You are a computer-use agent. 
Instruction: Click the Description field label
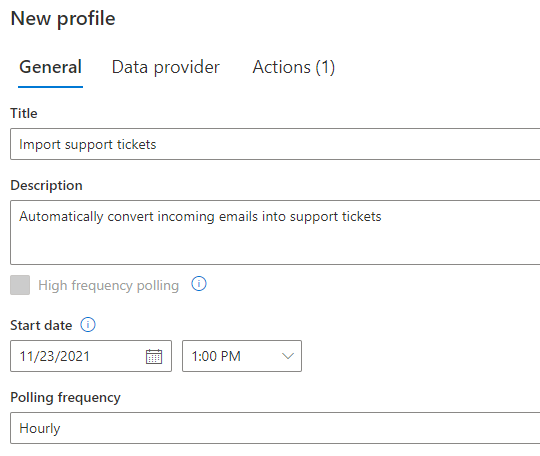(46, 186)
